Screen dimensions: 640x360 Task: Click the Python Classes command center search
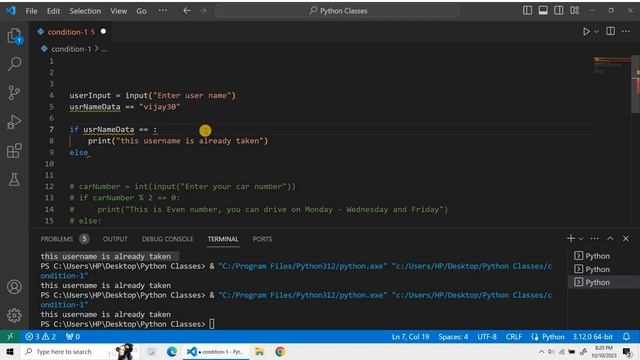click(x=337, y=11)
